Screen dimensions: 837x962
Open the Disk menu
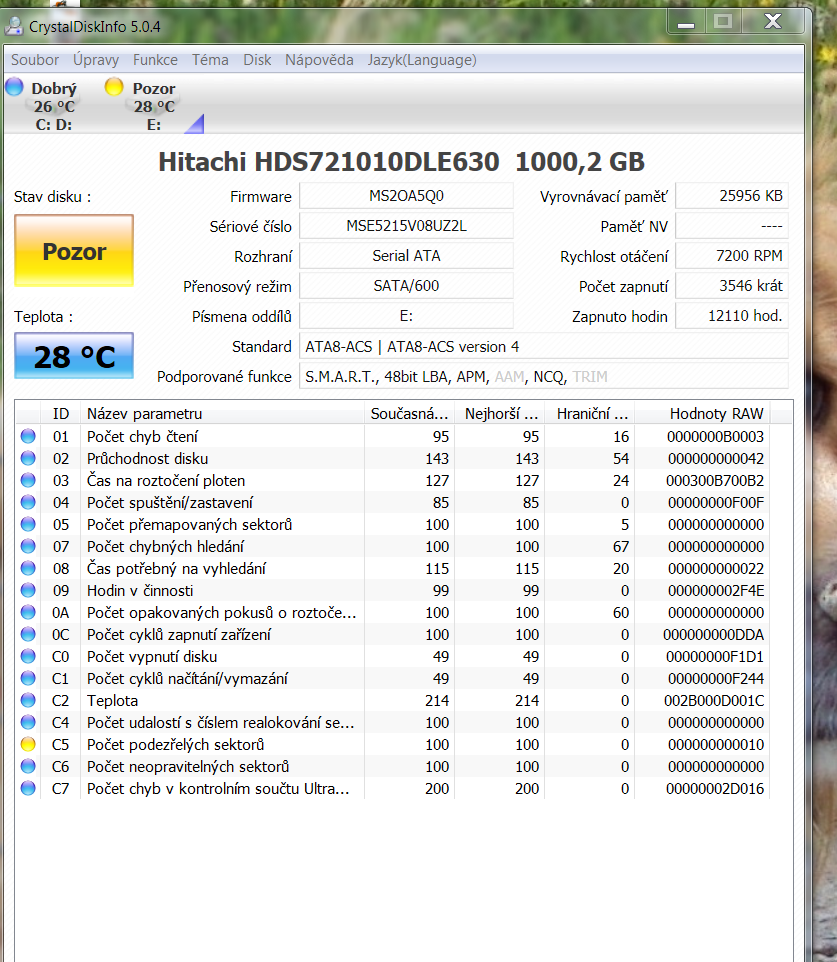point(257,60)
